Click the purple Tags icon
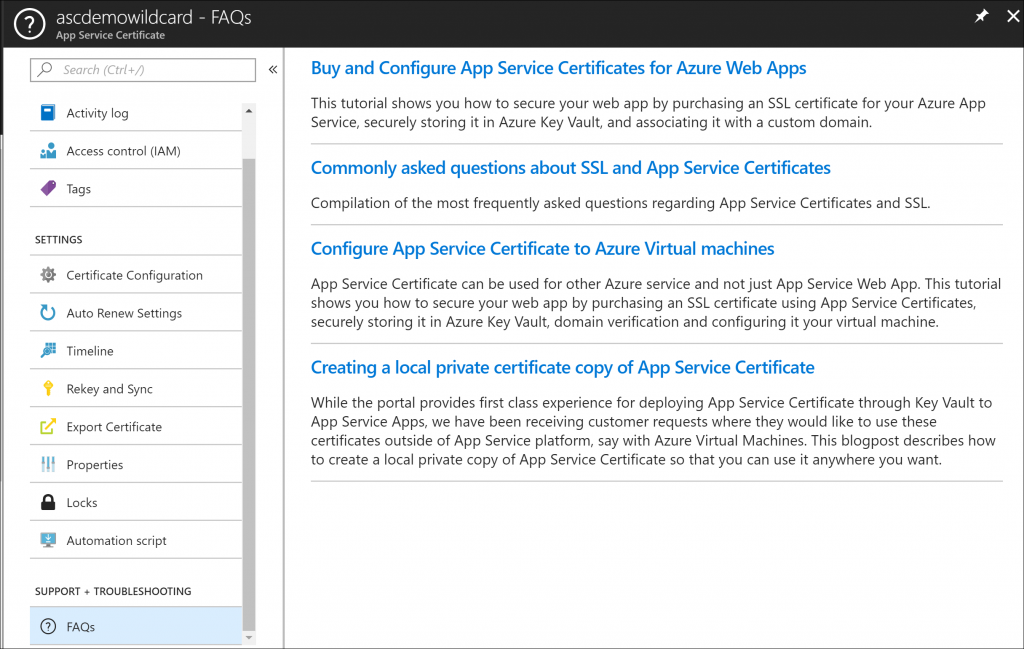The image size is (1024, 649). pos(48,189)
